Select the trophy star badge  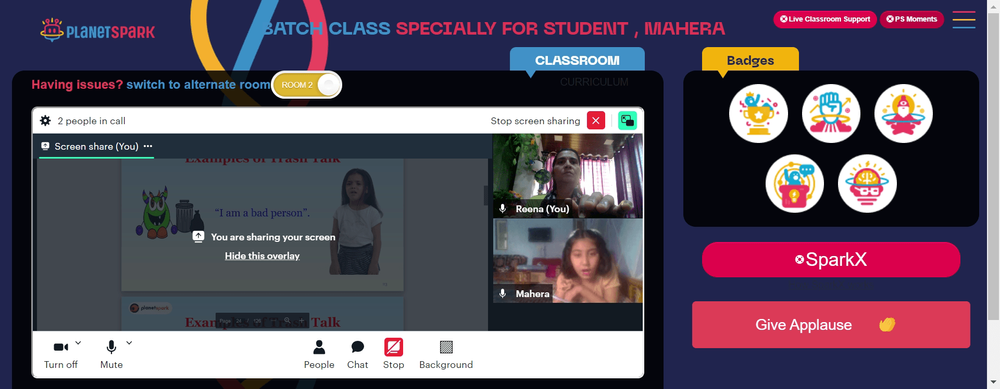pyautogui.click(x=758, y=114)
